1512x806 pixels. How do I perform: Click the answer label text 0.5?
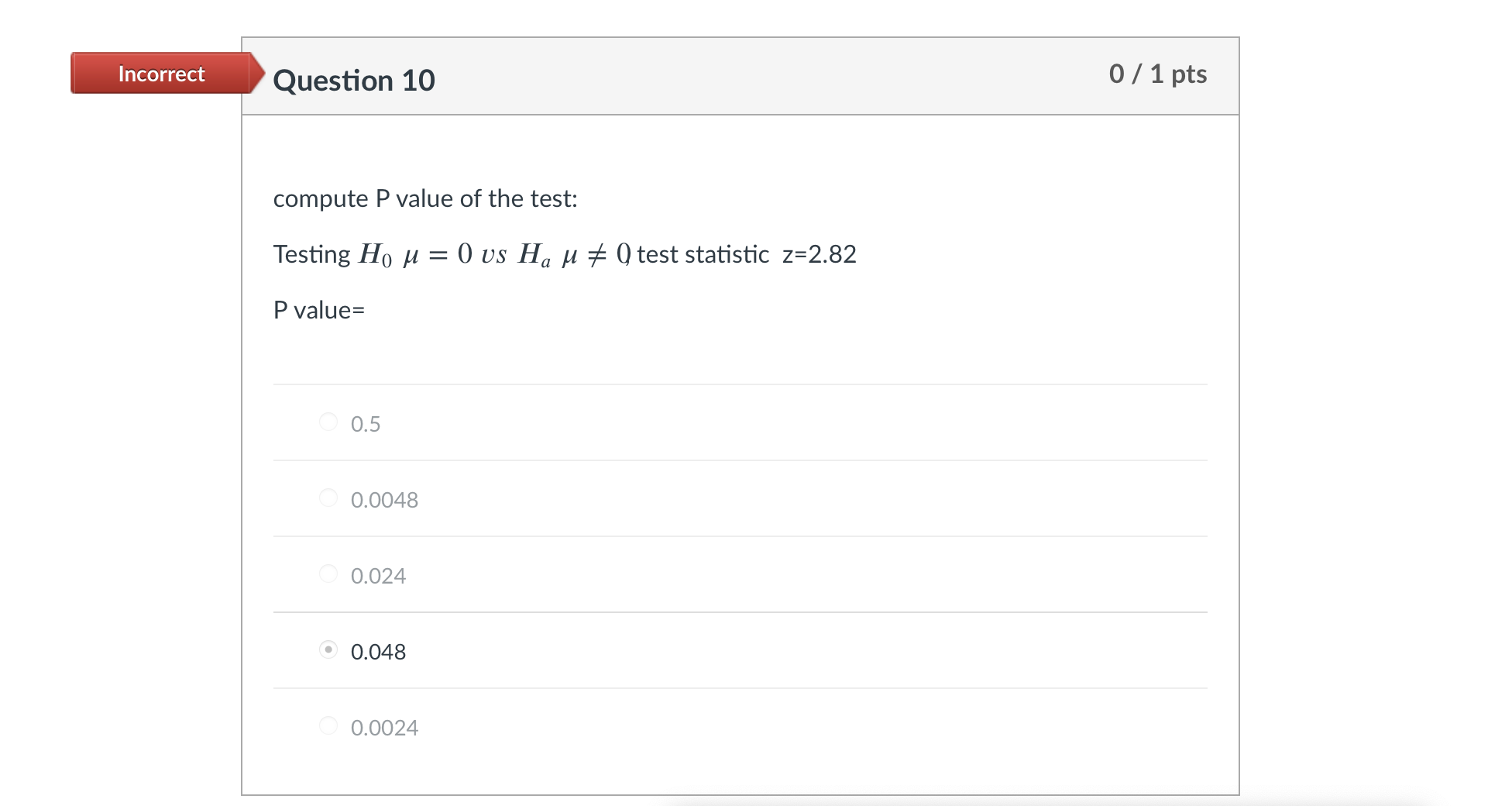click(x=365, y=423)
